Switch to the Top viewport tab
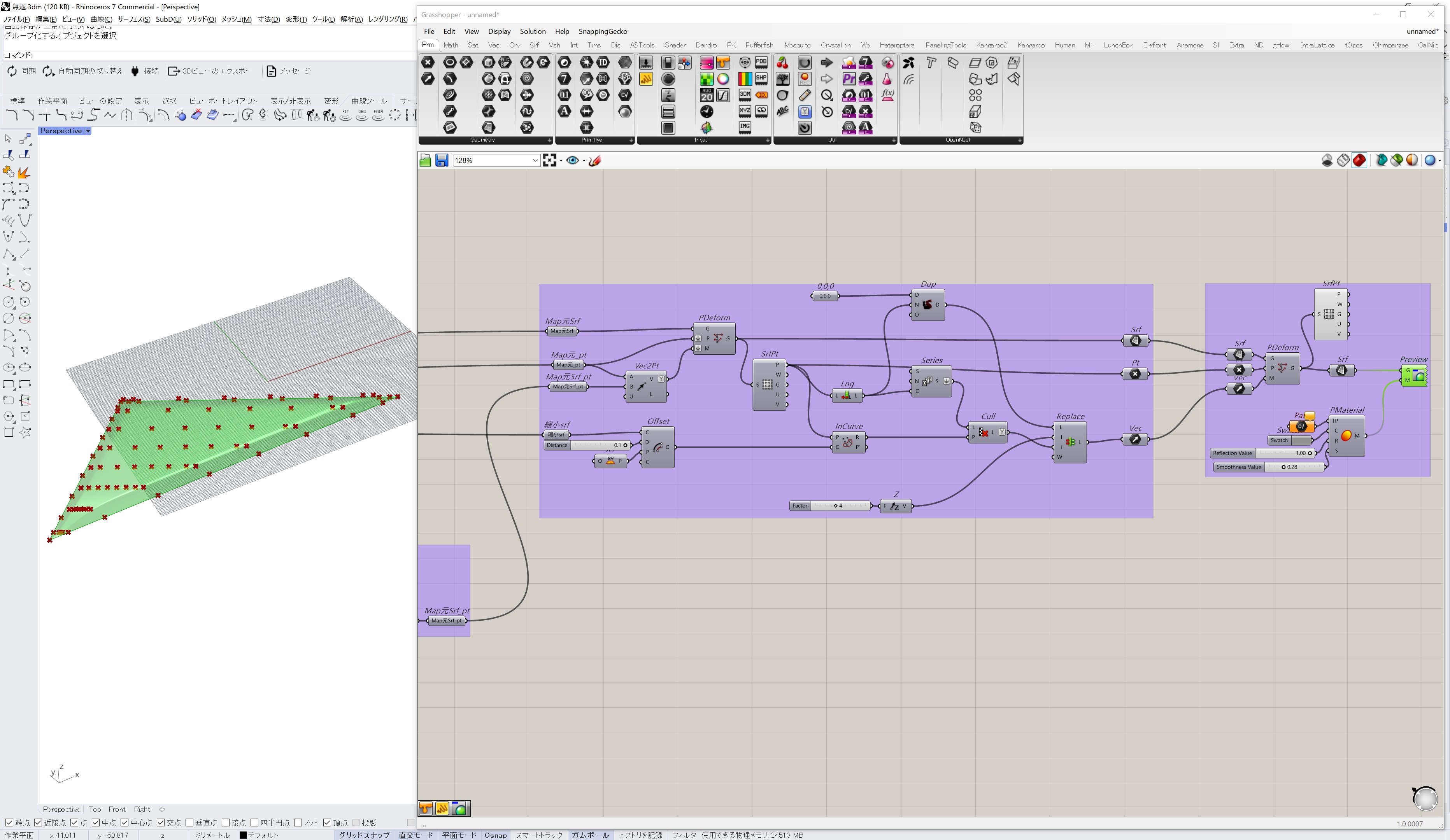 [x=95, y=809]
